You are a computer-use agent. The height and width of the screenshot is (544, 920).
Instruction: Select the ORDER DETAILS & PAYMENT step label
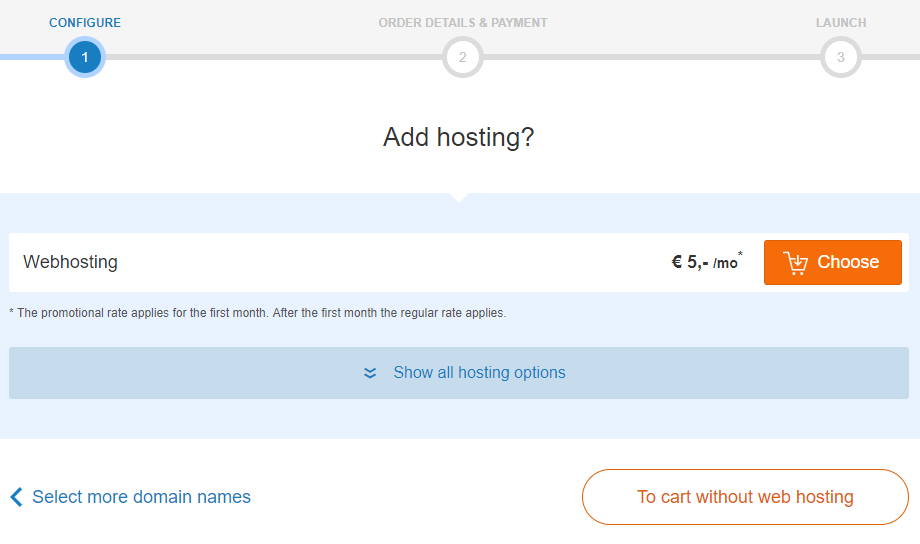(x=463, y=23)
